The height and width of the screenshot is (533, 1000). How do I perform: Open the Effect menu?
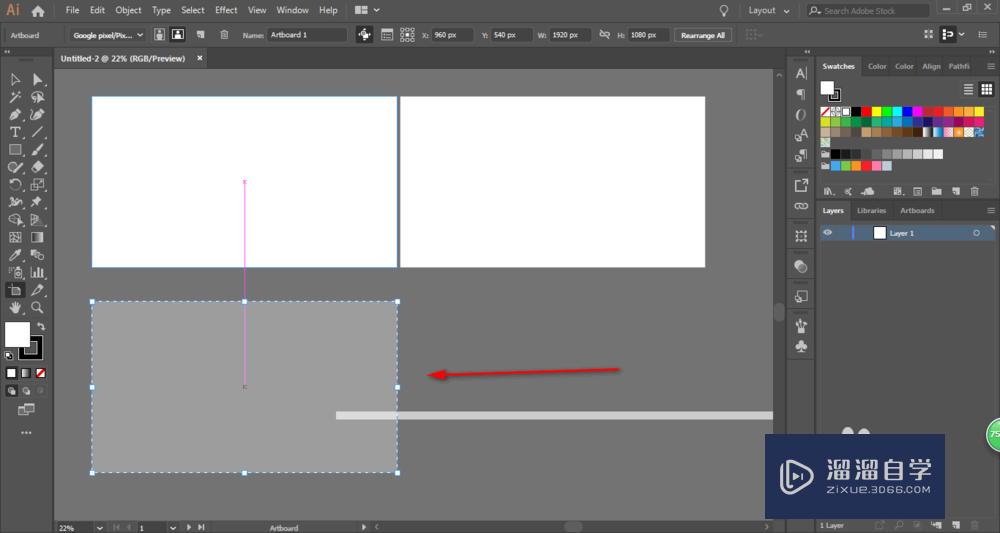[226, 10]
